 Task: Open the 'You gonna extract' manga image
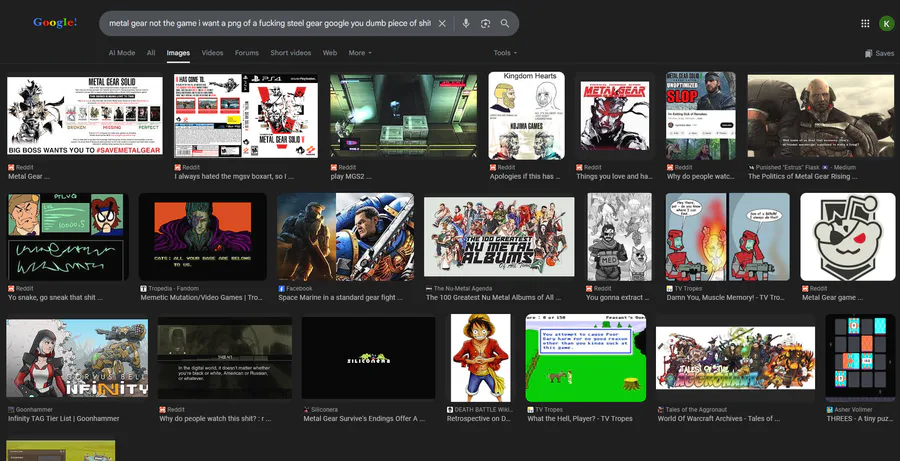click(619, 237)
